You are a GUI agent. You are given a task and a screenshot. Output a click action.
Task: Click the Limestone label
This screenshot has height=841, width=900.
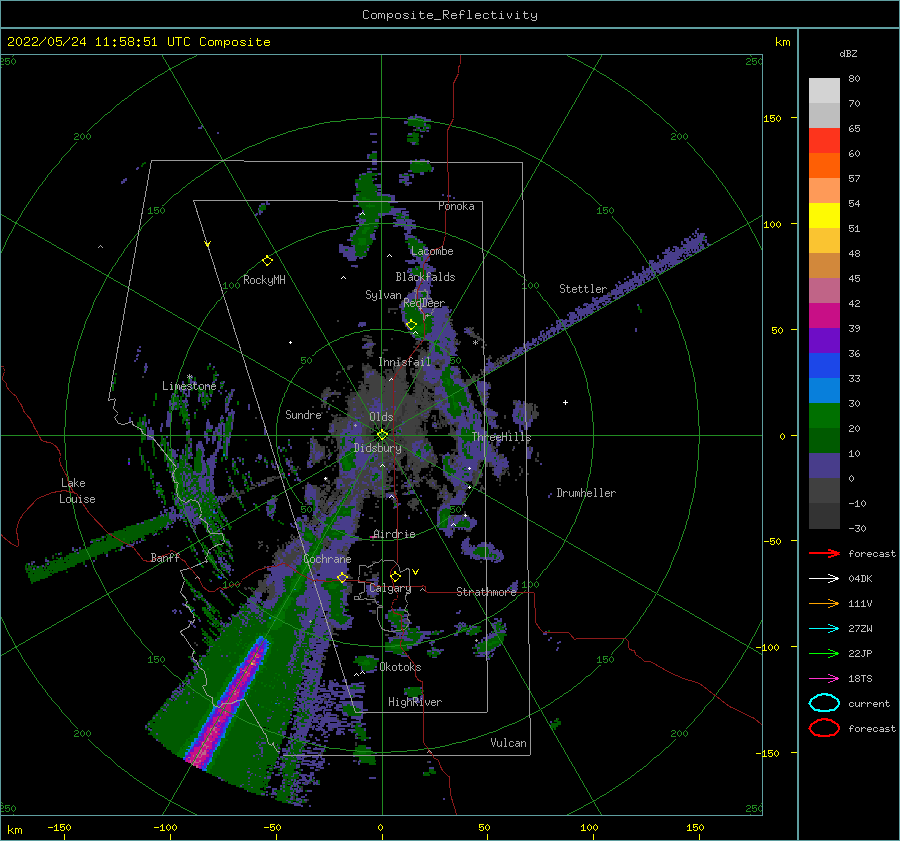(189, 386)
